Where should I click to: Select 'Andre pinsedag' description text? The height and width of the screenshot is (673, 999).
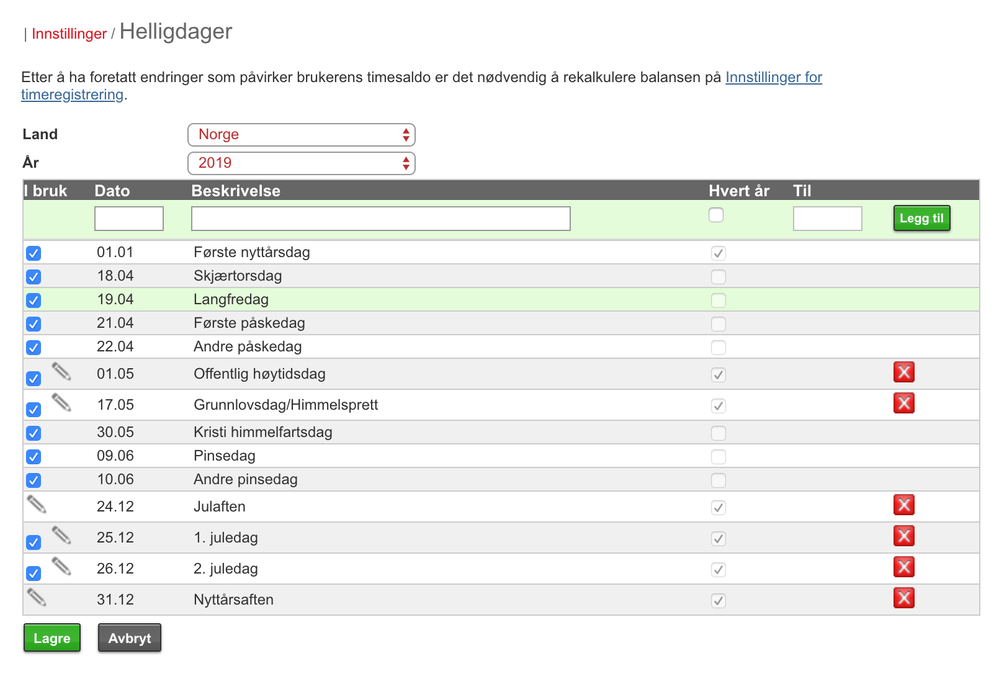(x=245, y=479)
